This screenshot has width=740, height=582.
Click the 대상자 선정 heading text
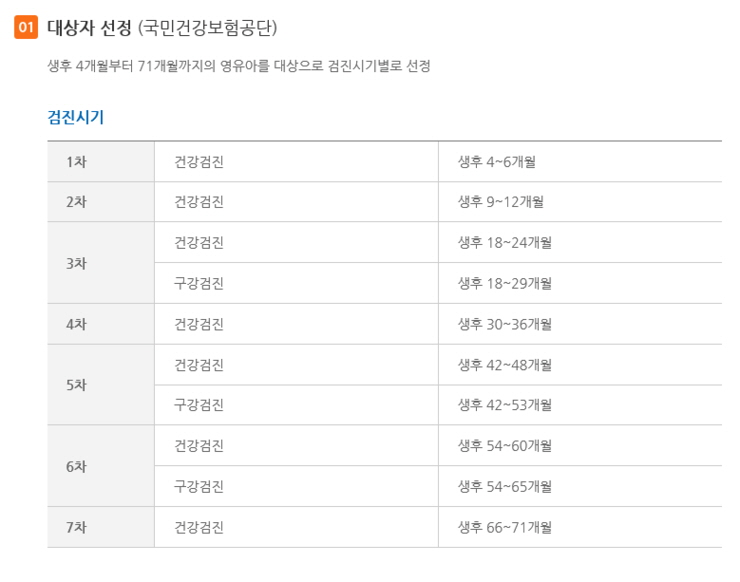pos(90,27)
